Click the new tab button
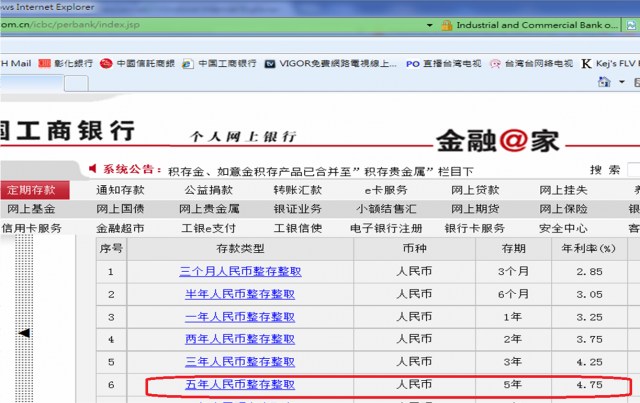This screenshot has width=640, height=403. click(76, 84)
